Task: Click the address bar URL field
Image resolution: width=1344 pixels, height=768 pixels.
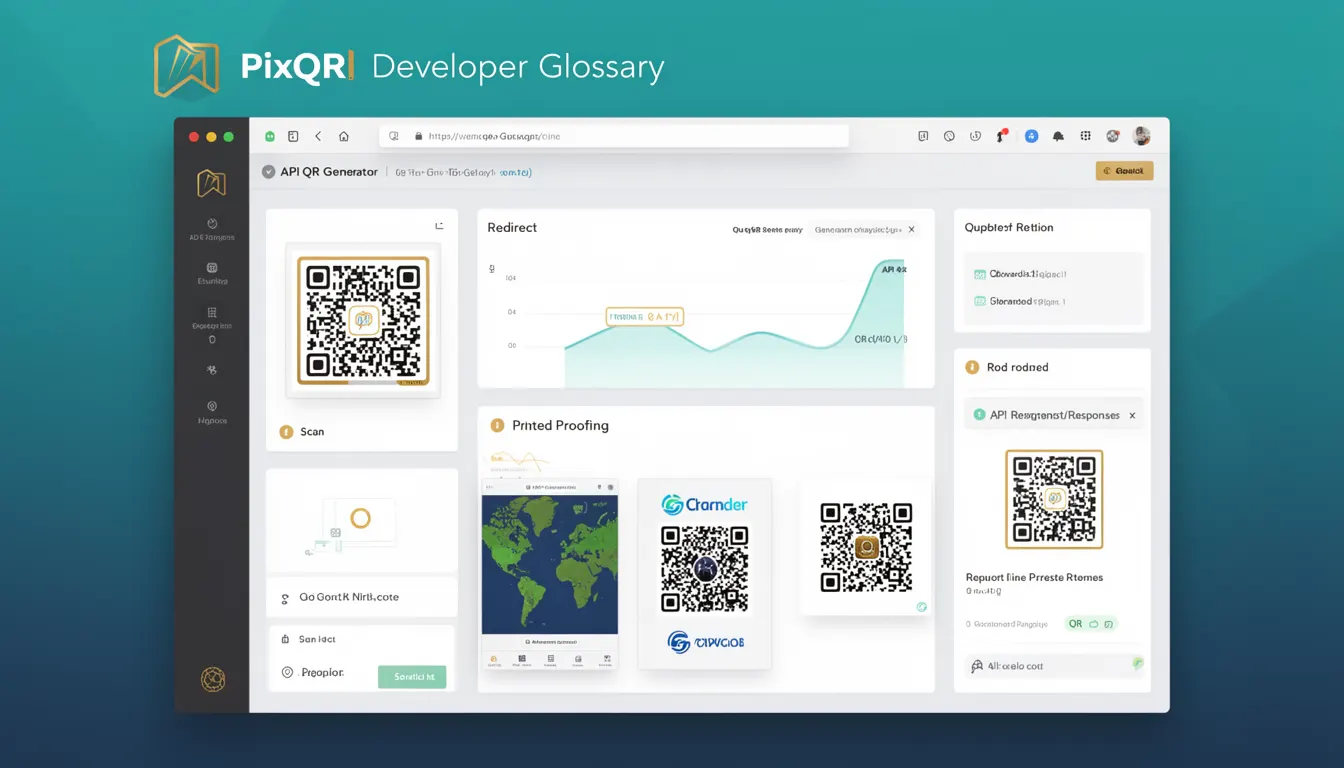Action: click(x=614, y=136)
